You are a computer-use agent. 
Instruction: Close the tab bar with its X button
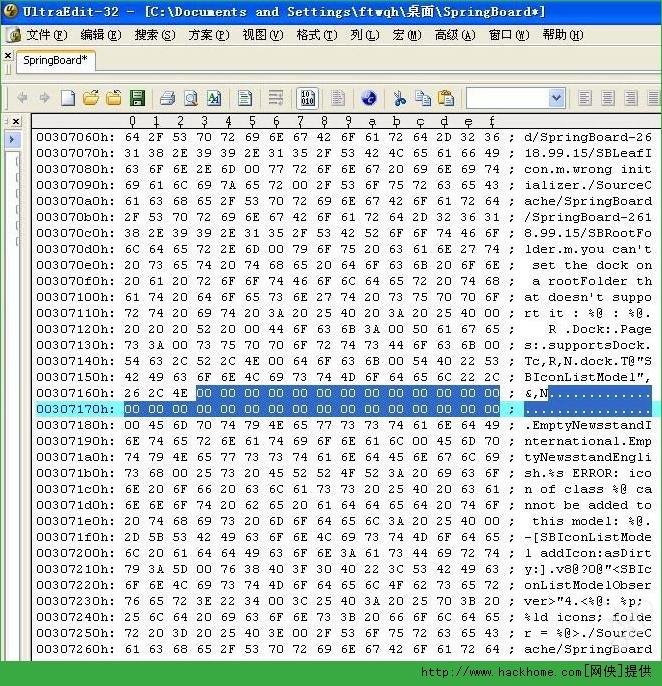tap(7, 55)
